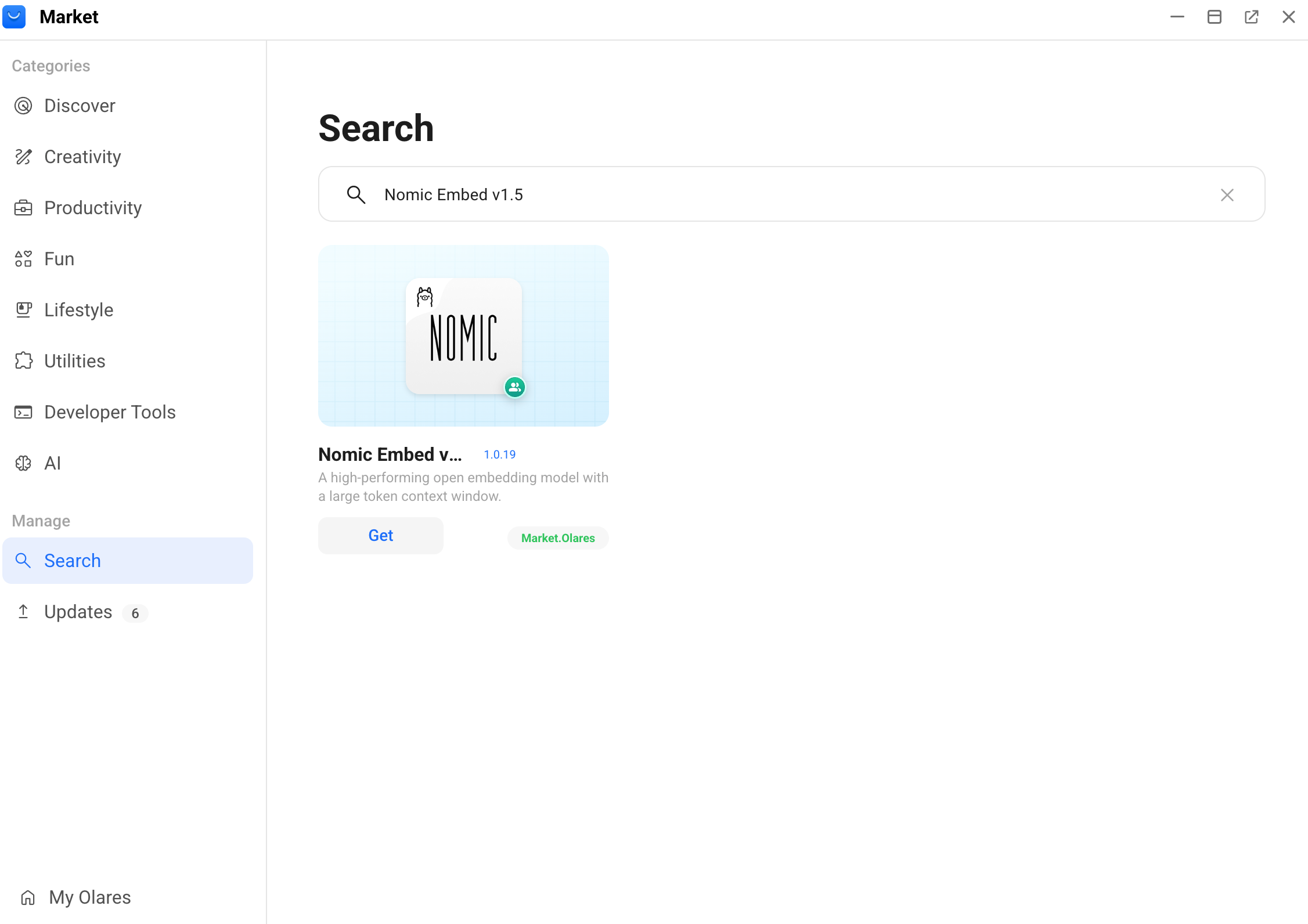Click the Market app logo
This screenshot has width=1308, height=924.
pos(14,17)
